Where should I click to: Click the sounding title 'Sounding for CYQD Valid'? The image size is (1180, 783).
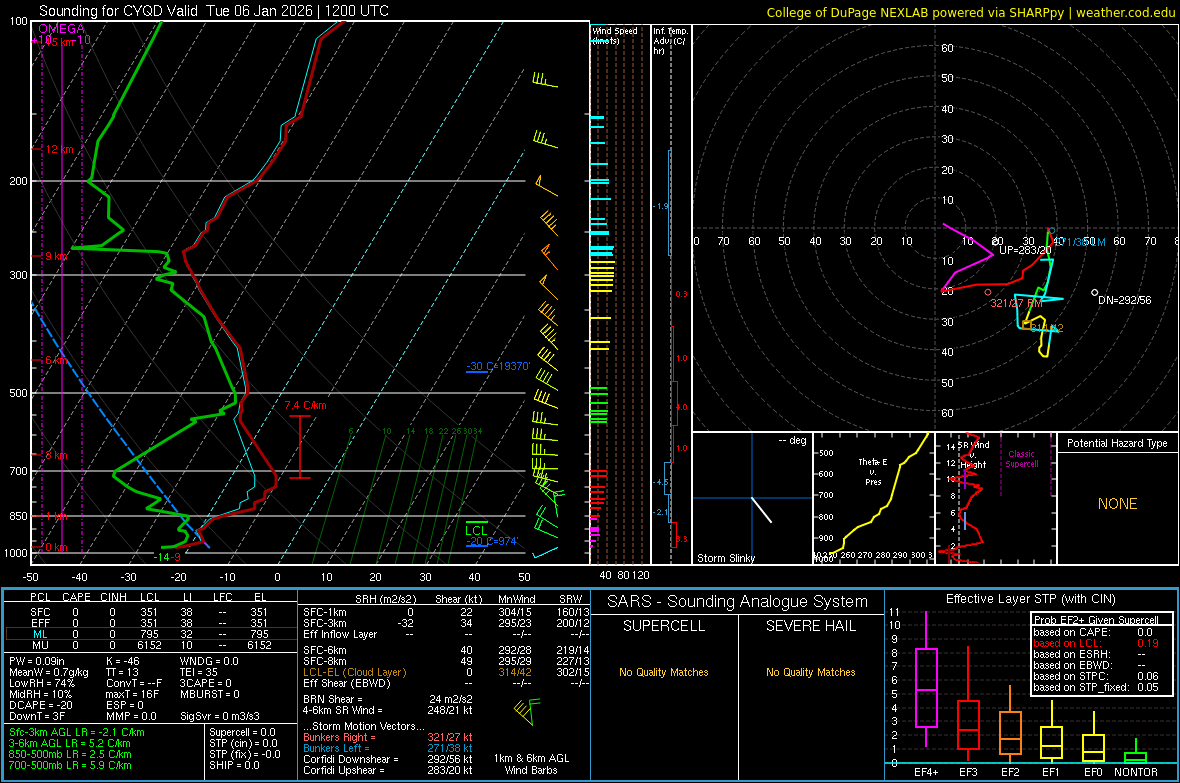point(119,11)
